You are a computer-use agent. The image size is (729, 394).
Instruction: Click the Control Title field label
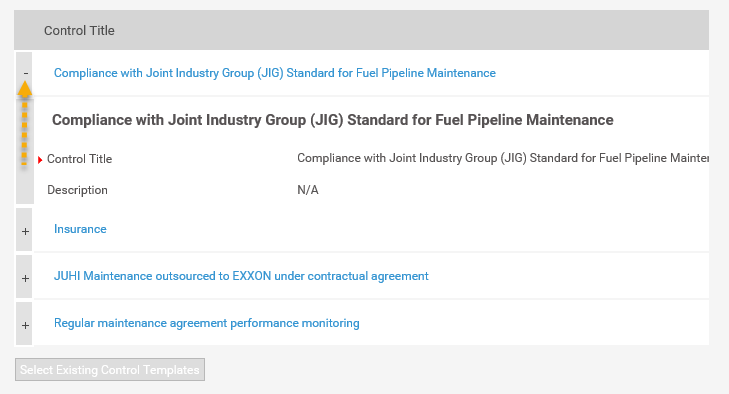pos(80,159)
